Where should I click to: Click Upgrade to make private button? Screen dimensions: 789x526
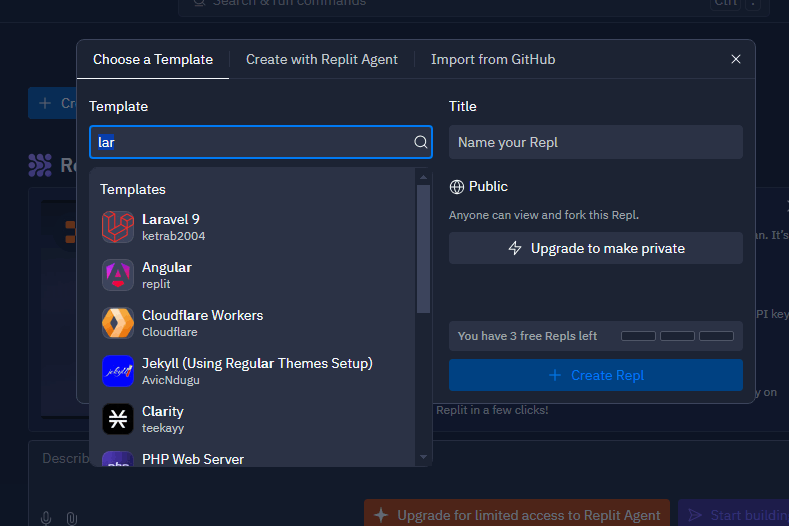[596, 248]
